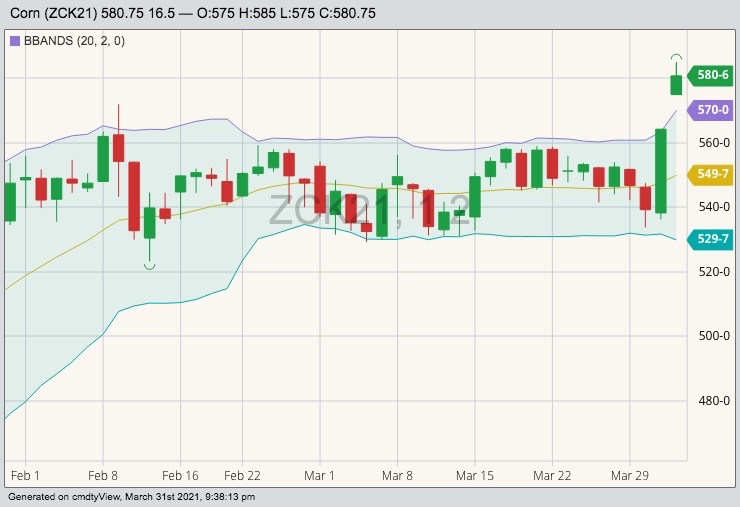Click the yellow 549-7 middle band tag
This screenshot has width=740, height=507.
[x=710, y=174]
